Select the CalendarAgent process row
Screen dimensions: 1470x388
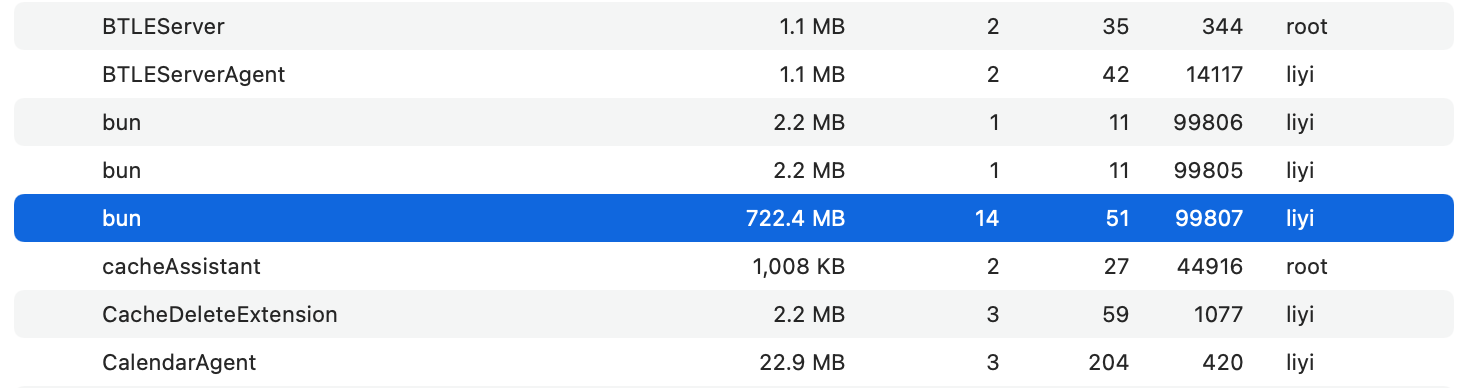[734, 362]
